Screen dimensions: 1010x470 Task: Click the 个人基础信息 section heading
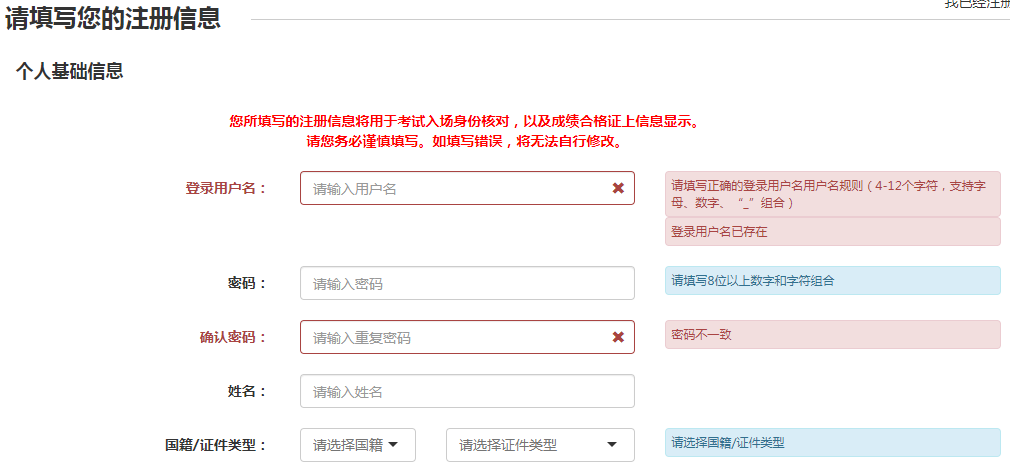pyautogui.click(x=69, y=71)
